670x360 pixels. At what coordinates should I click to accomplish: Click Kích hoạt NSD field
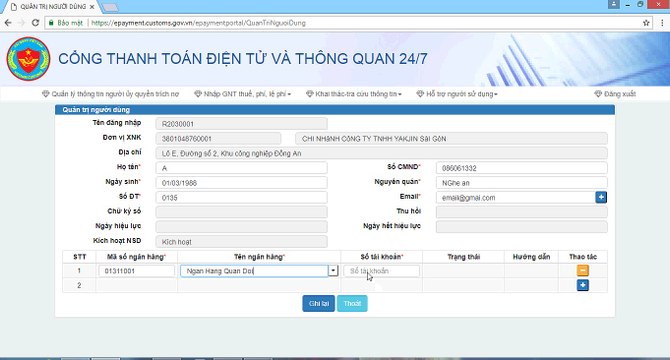241,242
